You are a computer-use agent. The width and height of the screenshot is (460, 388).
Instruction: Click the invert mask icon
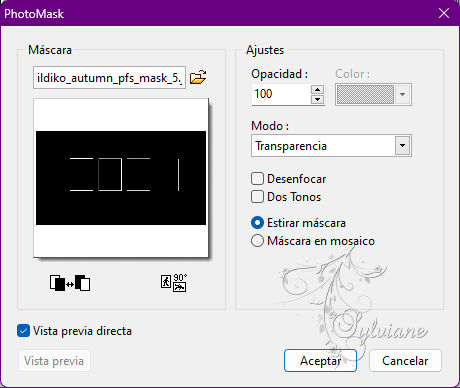(x=70, y=283)
